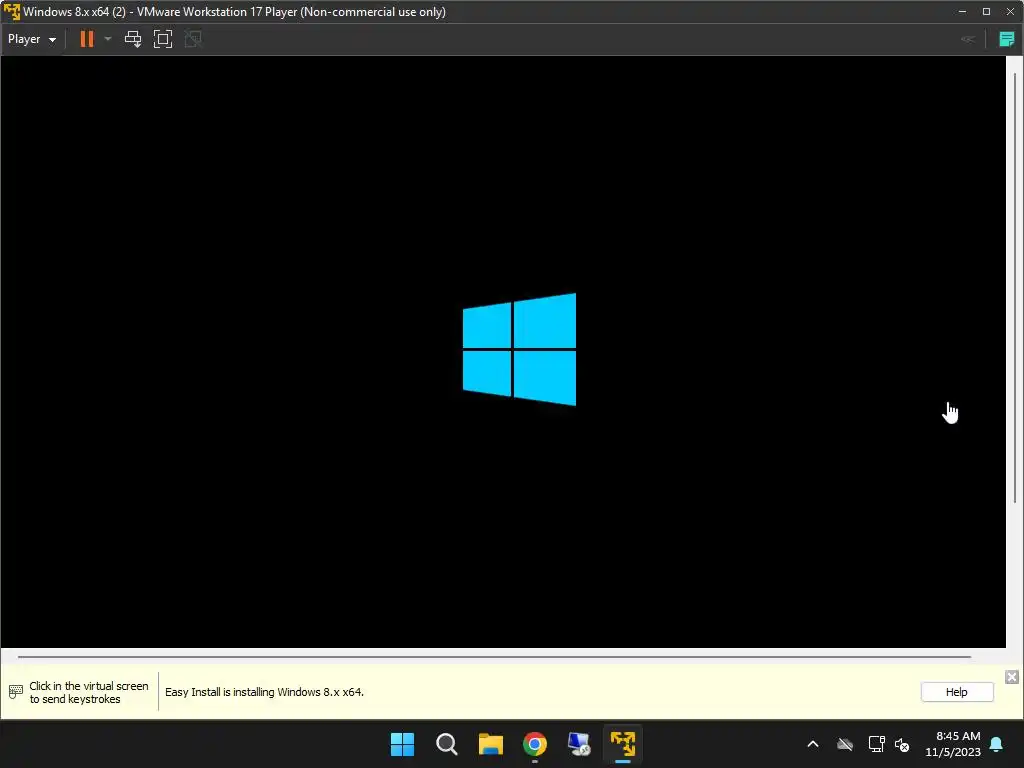
Task: Open the network status tray icon
Action: pos(876,744)
